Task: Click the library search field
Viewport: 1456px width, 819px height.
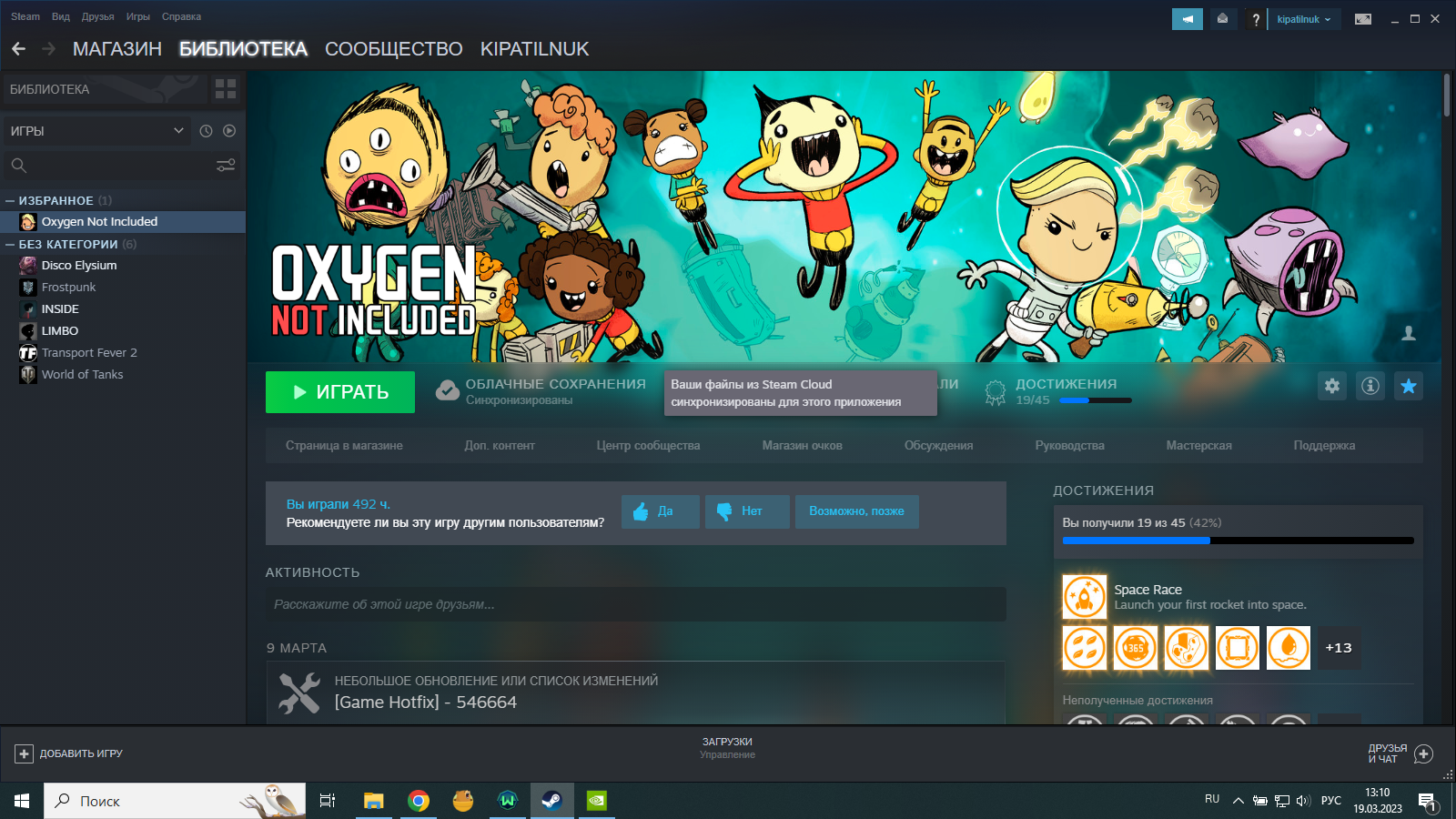Action: pyautogui.click(x=123, y=165)
